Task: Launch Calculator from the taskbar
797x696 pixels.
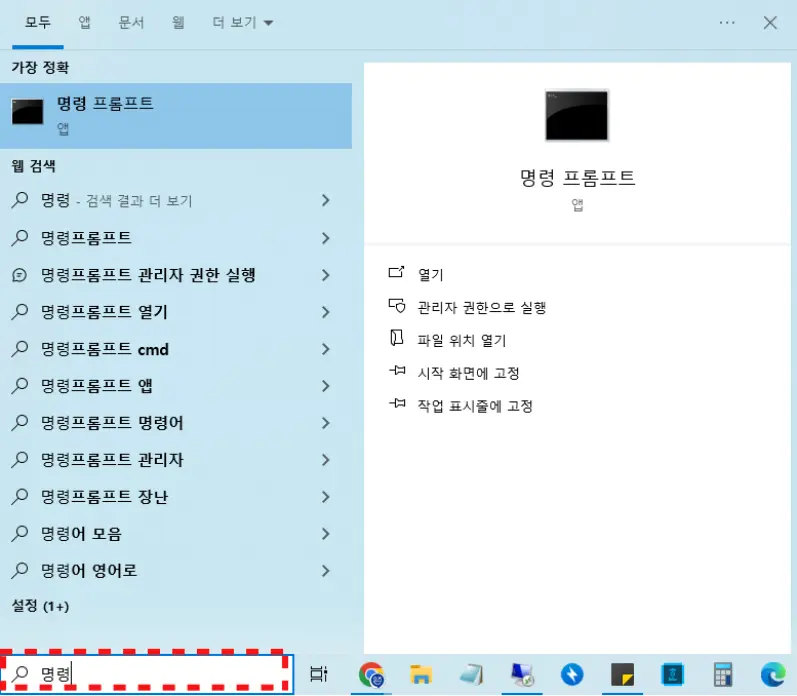Action: coord(724,675)
